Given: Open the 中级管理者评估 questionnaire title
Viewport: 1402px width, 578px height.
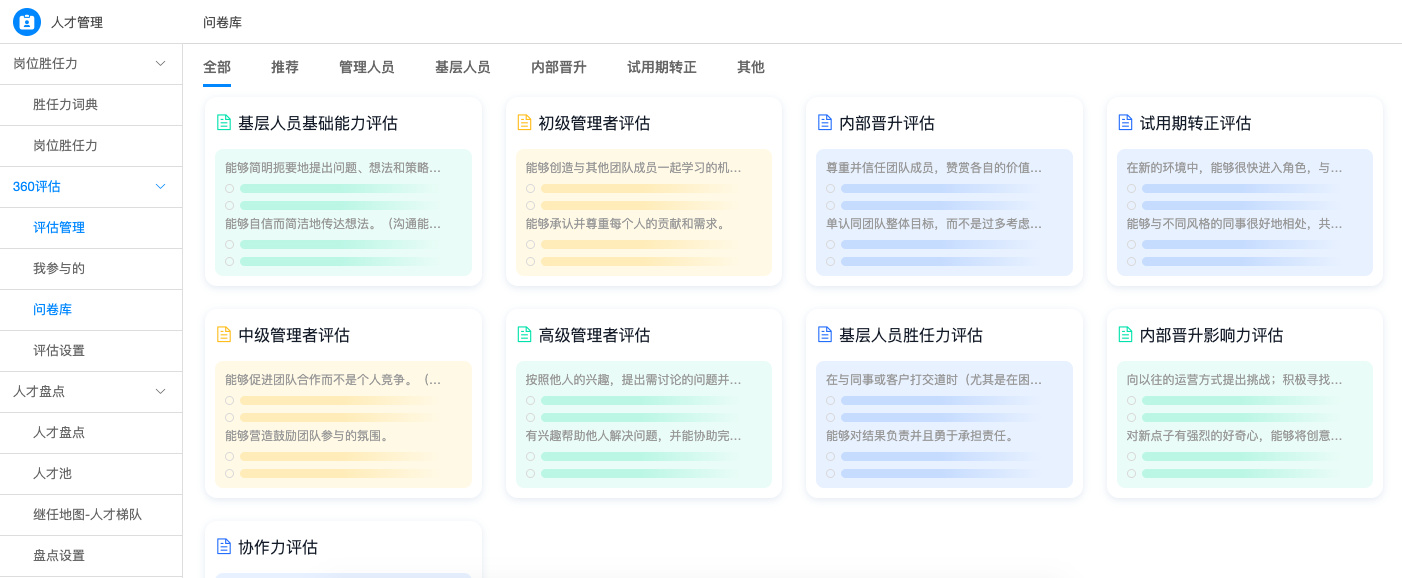Looking at the screenshot, I should tap(294, 335).
